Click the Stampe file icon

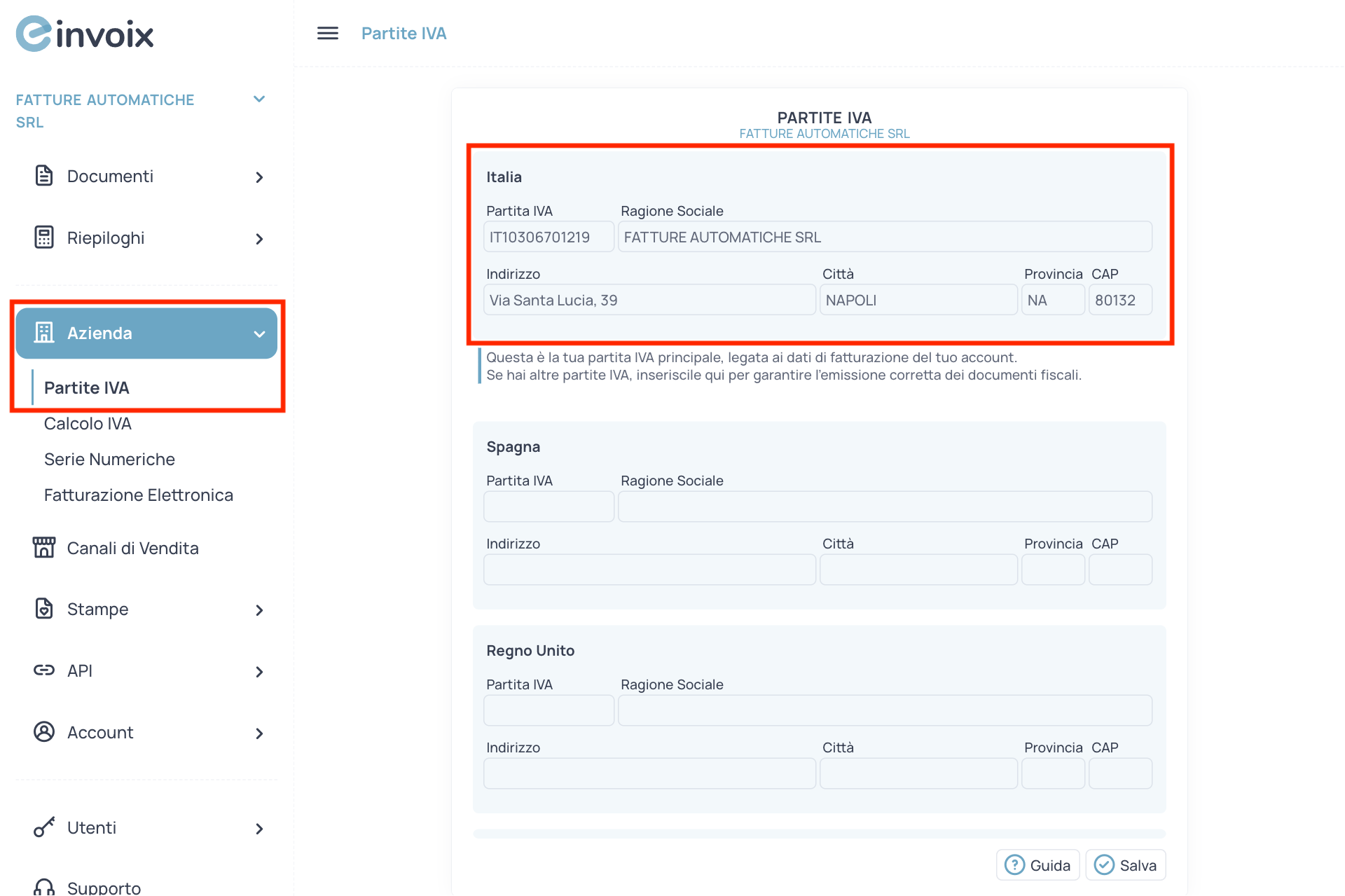[44, 609]
